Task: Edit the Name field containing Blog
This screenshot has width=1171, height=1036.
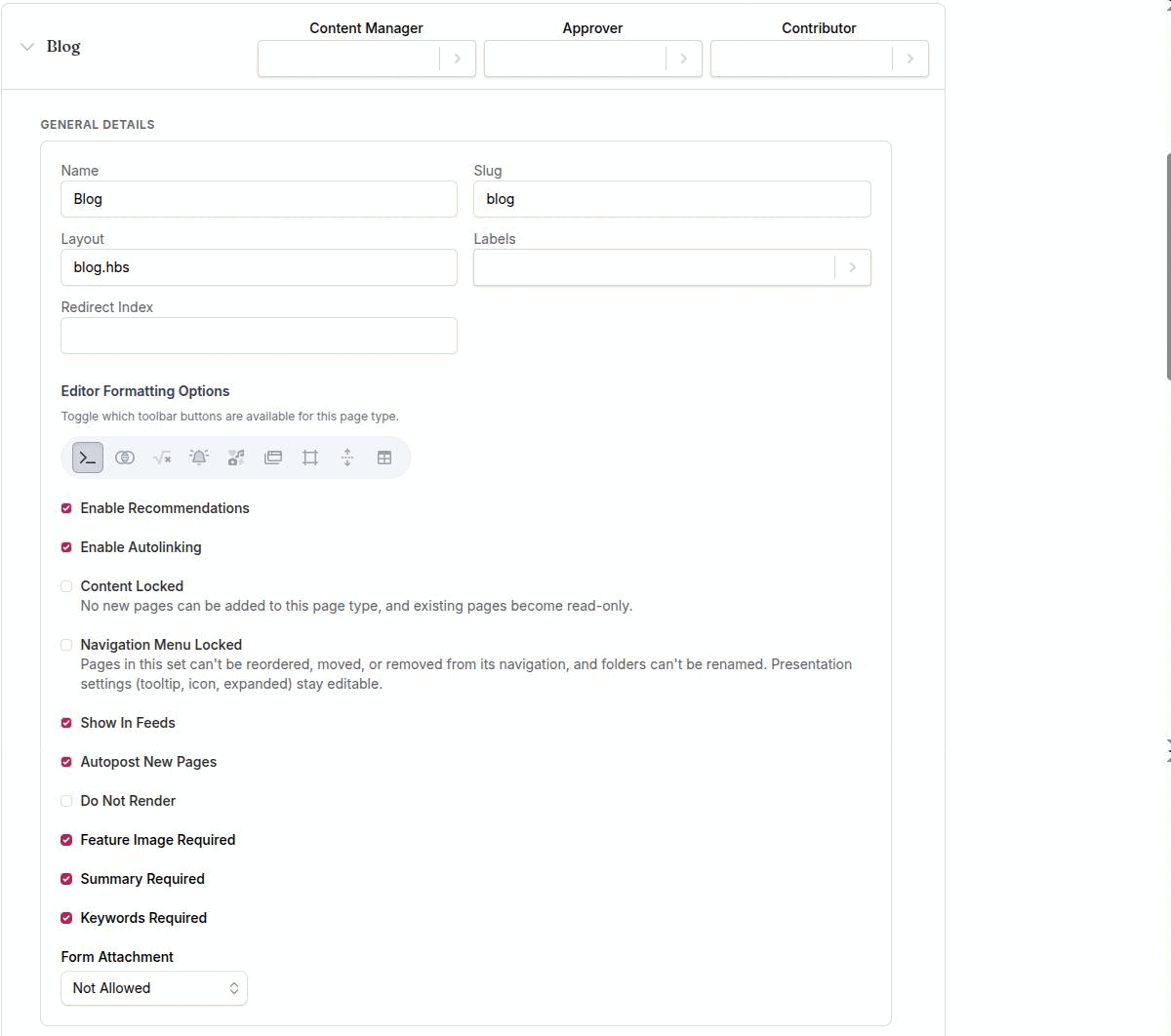Action: pos(259,199)
